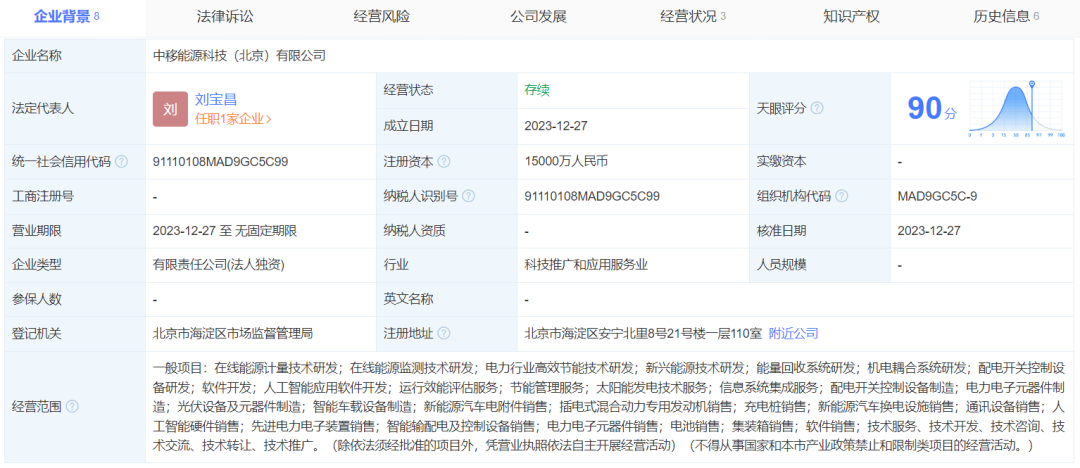Click the 附近公司 link
Viewport: 1080px width, 468px height.
[793, 334]
